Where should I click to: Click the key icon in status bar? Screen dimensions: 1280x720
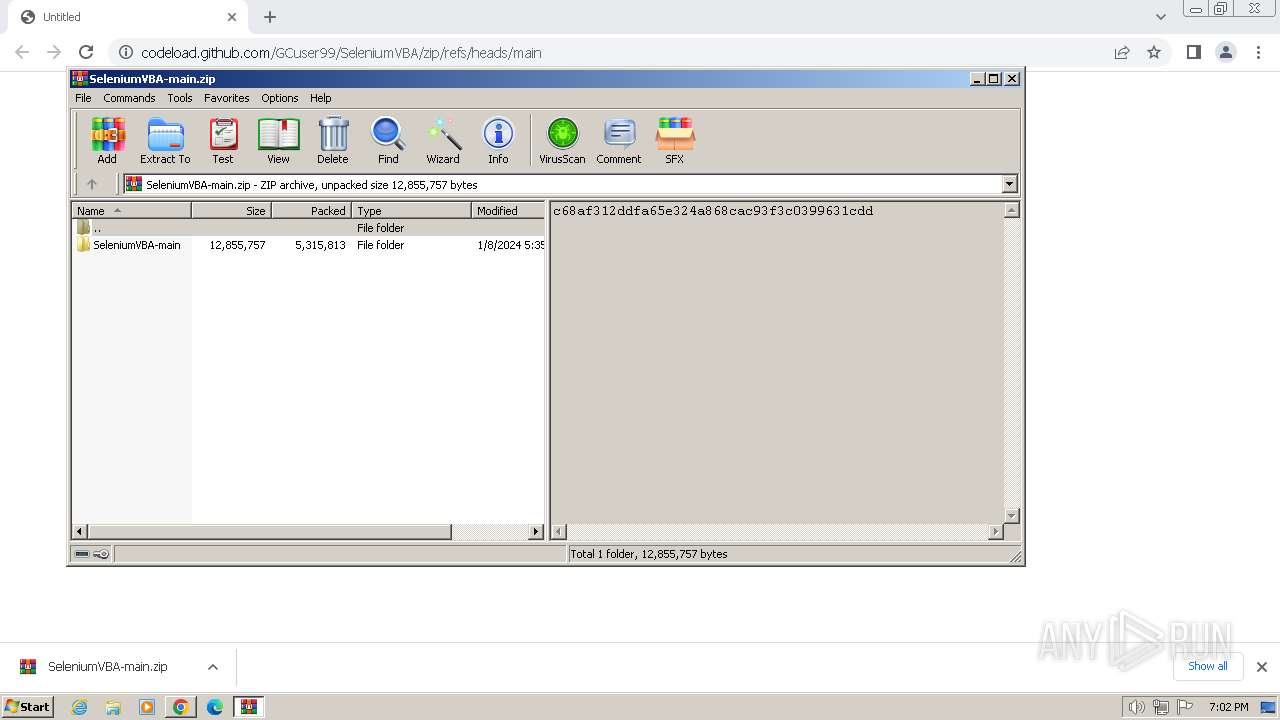click(101, 554)
